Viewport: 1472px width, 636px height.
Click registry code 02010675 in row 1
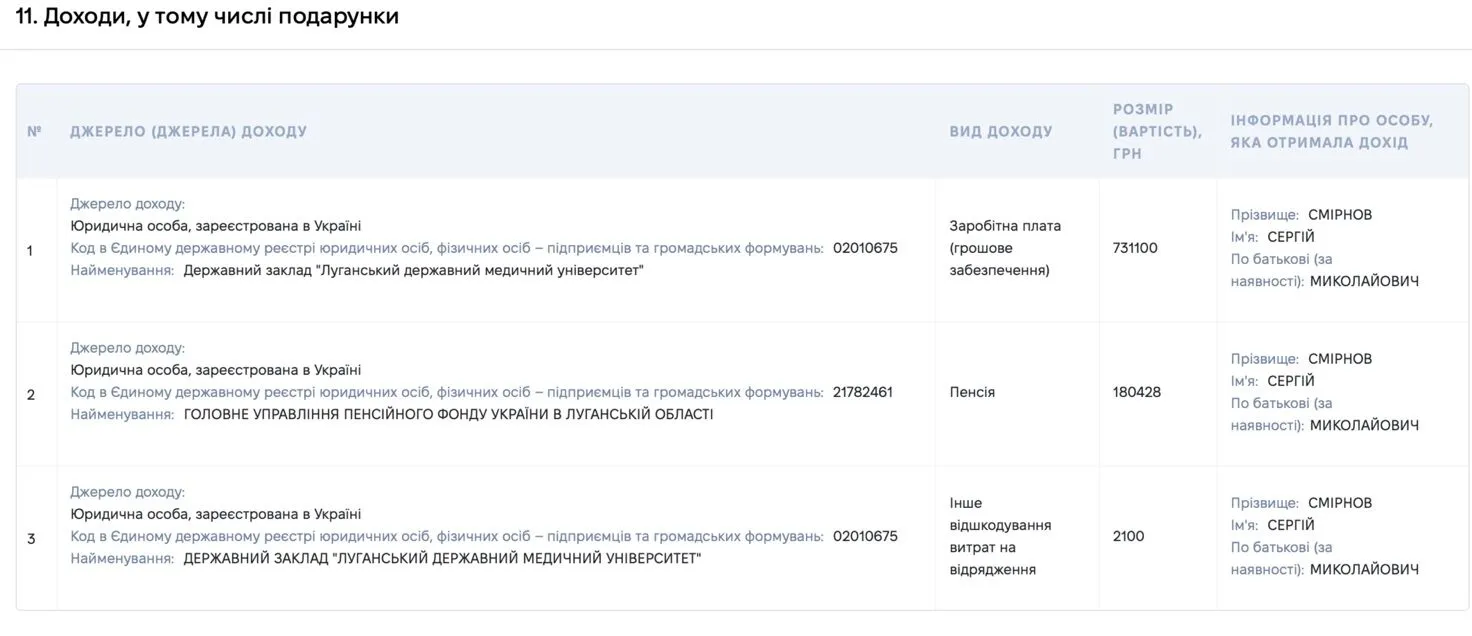tap(865, 248)
